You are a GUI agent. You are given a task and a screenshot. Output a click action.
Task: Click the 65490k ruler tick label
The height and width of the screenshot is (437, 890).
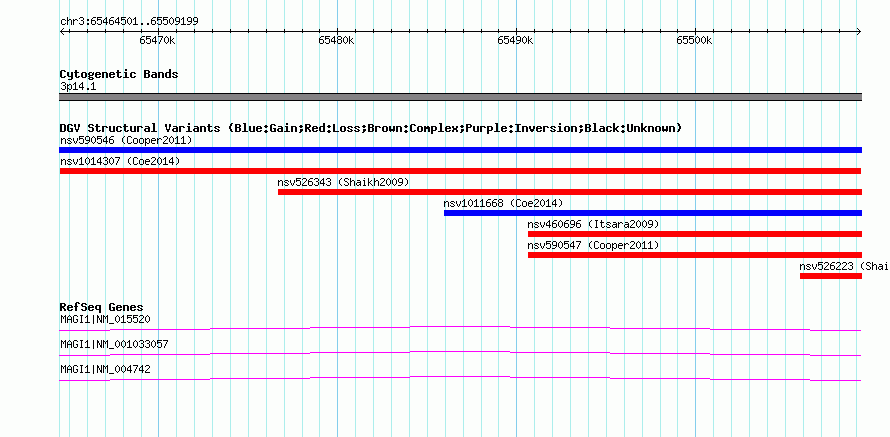click(x=515, y=40)
